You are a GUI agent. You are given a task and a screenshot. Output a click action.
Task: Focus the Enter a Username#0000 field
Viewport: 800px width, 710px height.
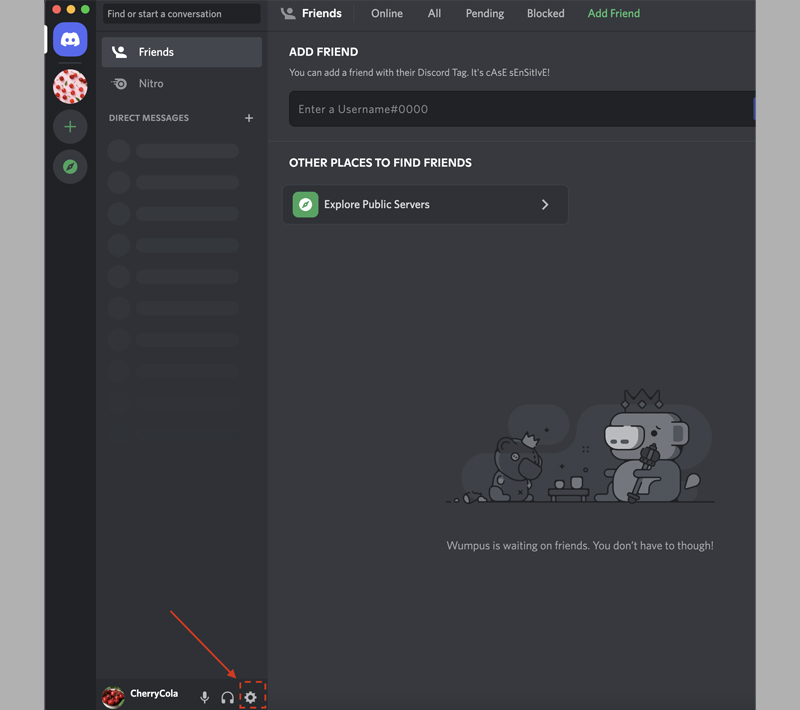point(520,109)
